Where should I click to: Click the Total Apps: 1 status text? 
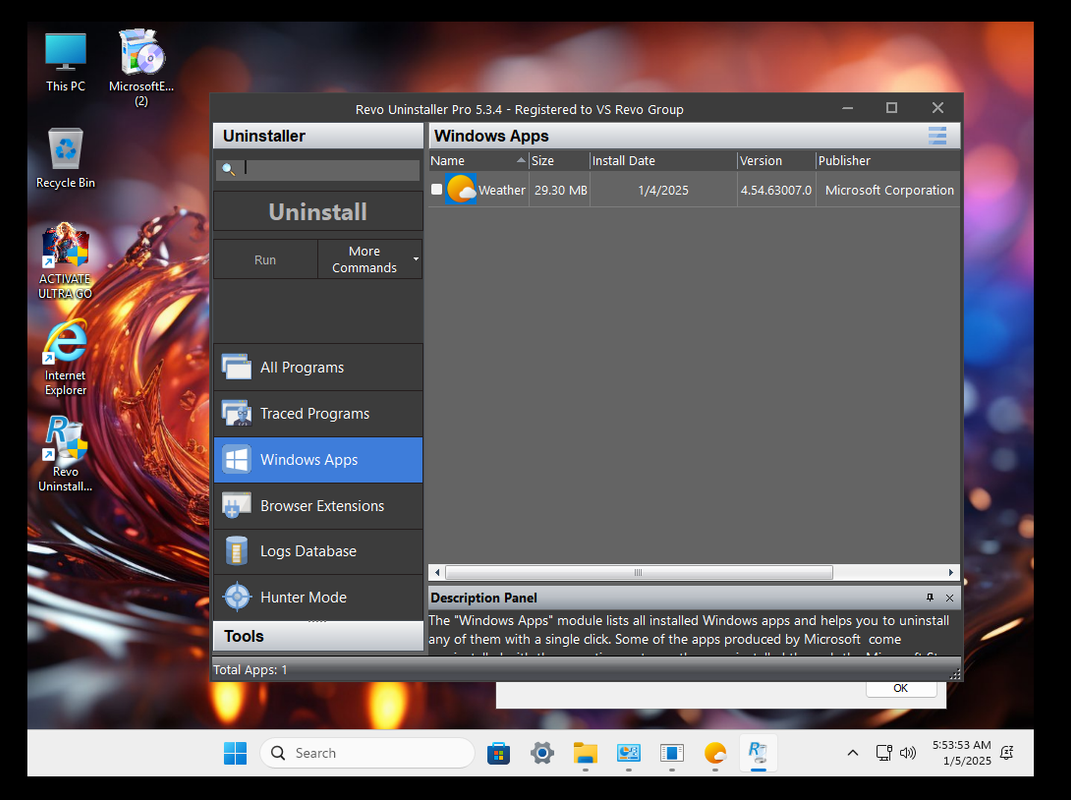[x=250, y=670]
